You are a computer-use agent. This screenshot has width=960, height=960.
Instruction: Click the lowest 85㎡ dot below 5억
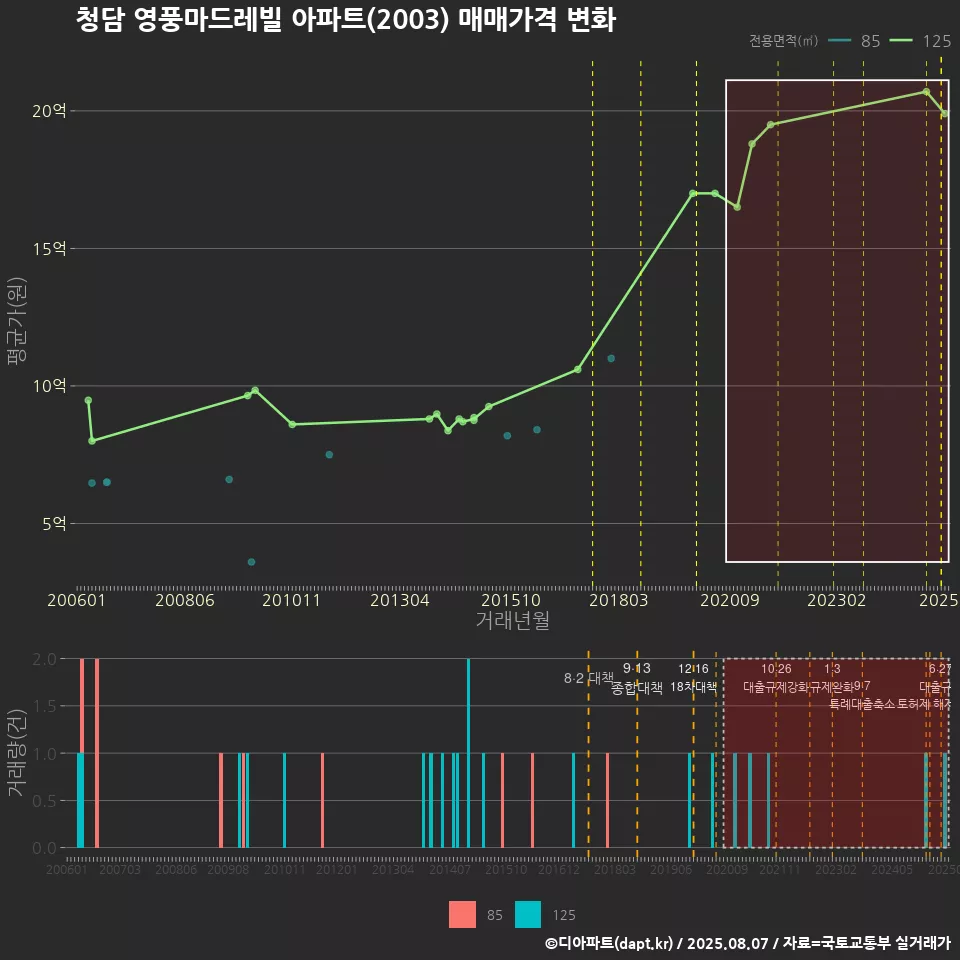coord(252,562)
